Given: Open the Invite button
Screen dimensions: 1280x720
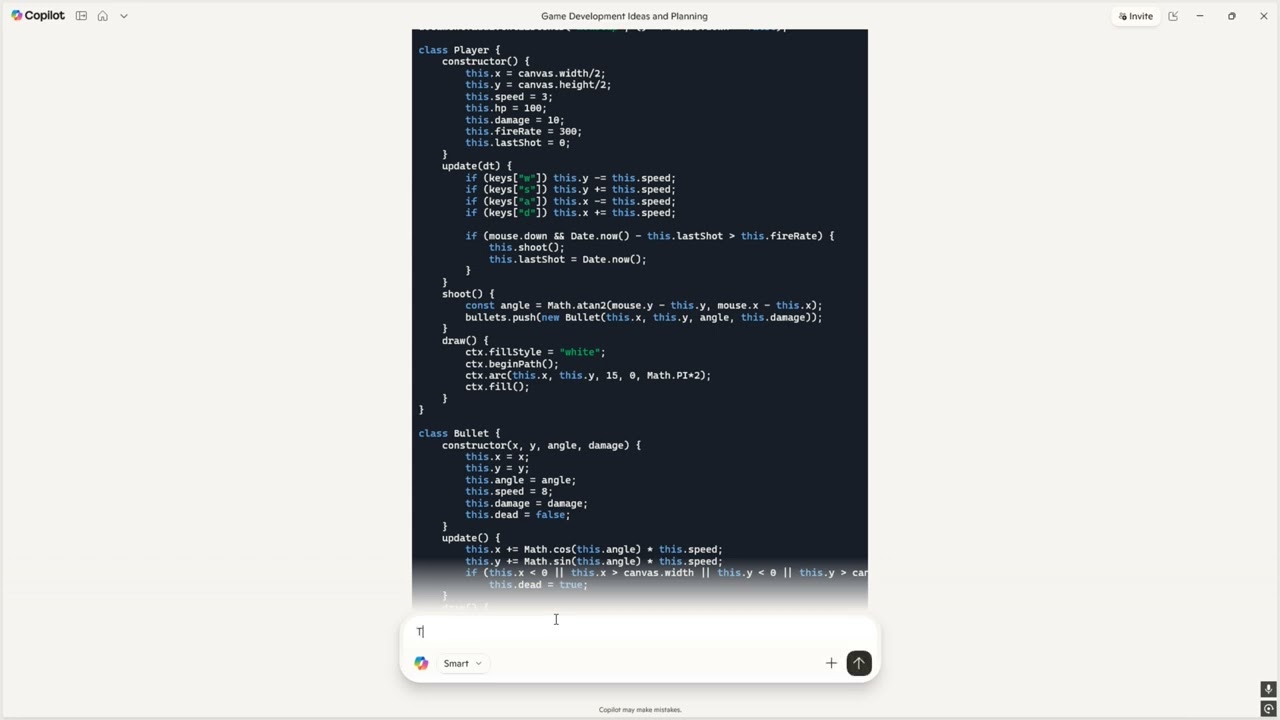Looking at the screenshot, I should tap(1136, 16).
